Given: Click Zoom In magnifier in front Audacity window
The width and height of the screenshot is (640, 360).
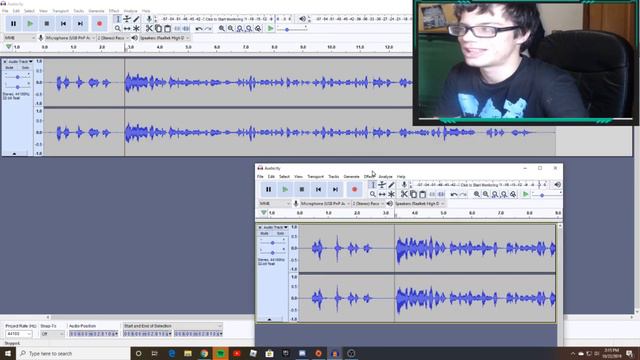Looking at the screenshot, I should click(476, 194).
